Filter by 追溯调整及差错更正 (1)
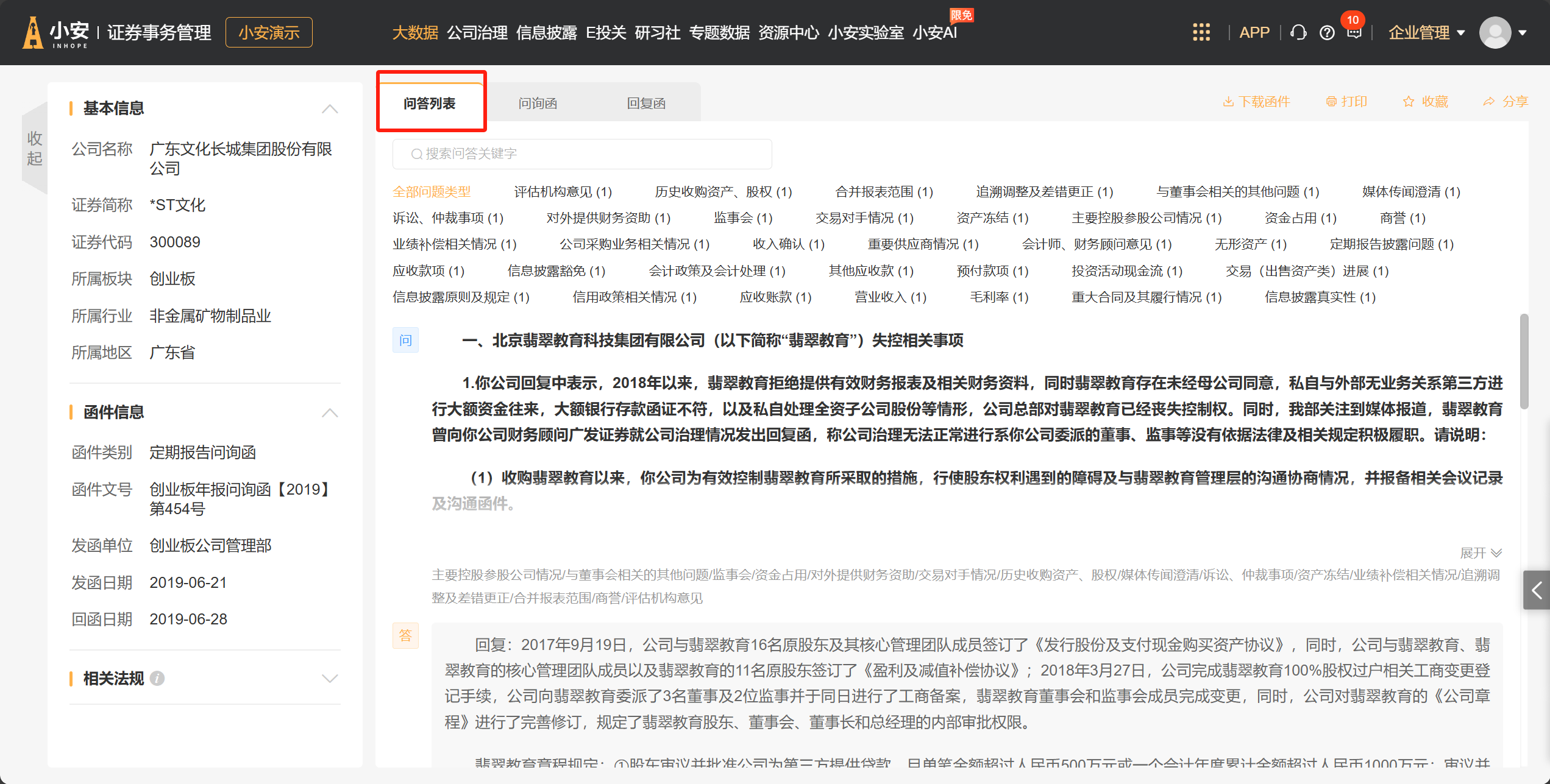Screen dimensions: 1550x784 1044,192
